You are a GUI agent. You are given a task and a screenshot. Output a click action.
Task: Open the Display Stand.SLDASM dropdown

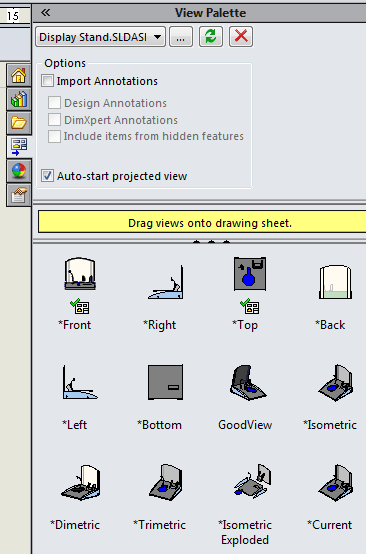pos(100,37)
